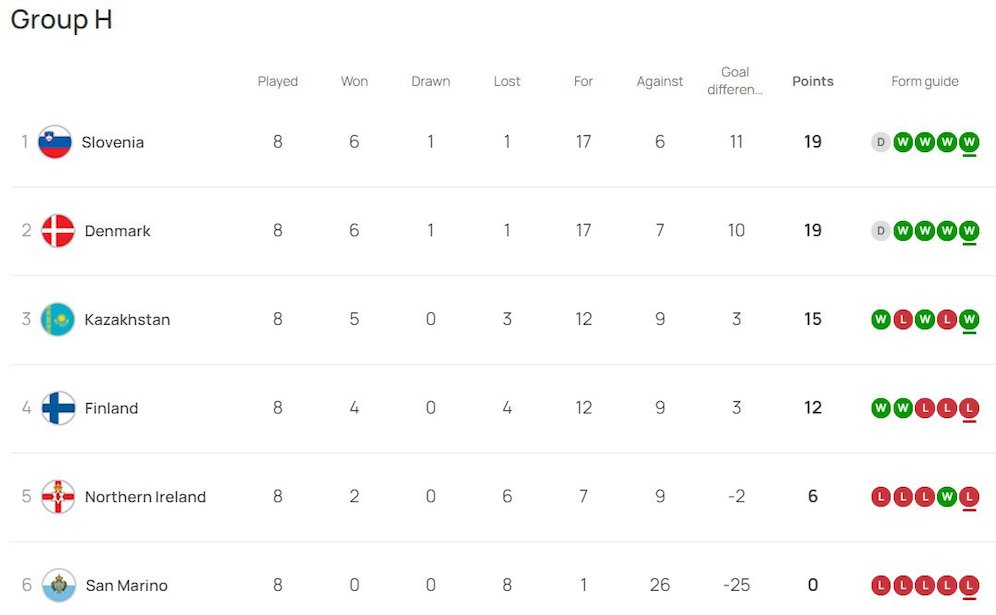Open the Slovenia team name link
Image resolution: width=996 pixels, height=615 pixels.
[x=113, y=142]
